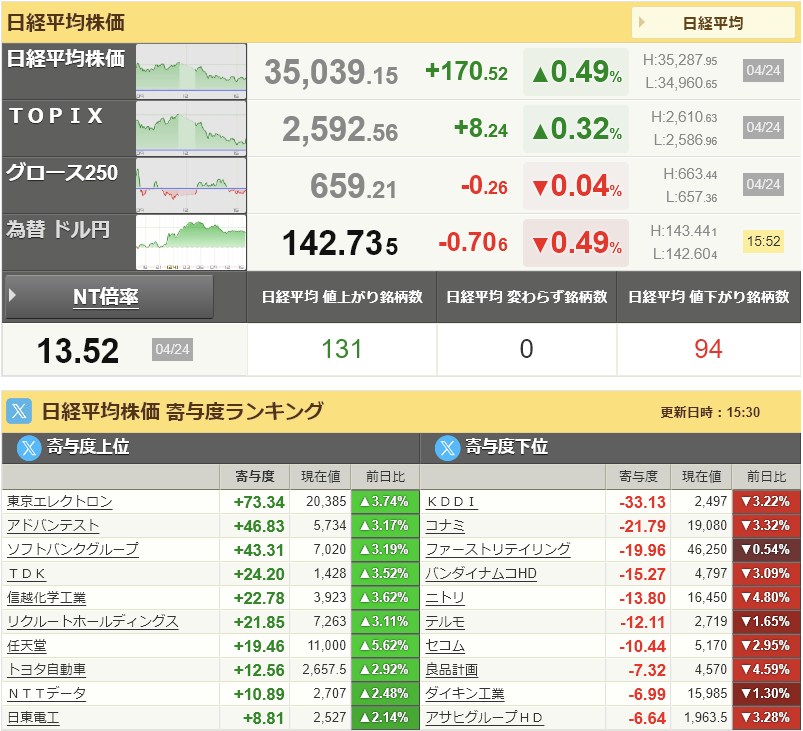The height and width of the screenshot is (731, 803).
Task: Click the グロース250 index row label
Action: (x=62, y=173)
